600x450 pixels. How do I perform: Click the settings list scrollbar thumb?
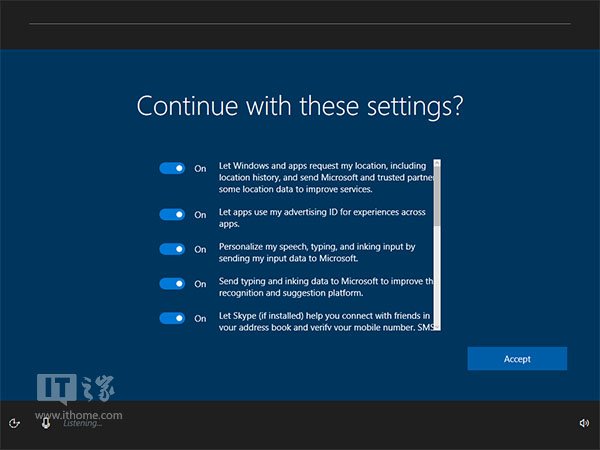[x=437, y=197]
